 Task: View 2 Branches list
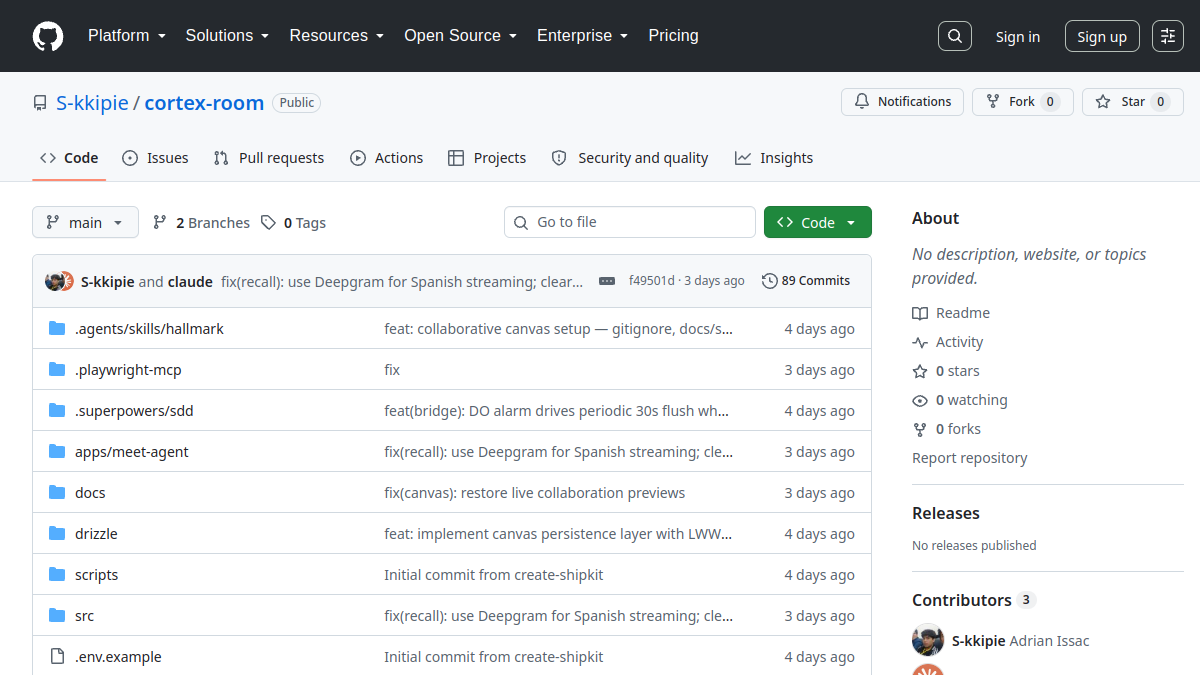pyautogui.click(x=201, y=223)
